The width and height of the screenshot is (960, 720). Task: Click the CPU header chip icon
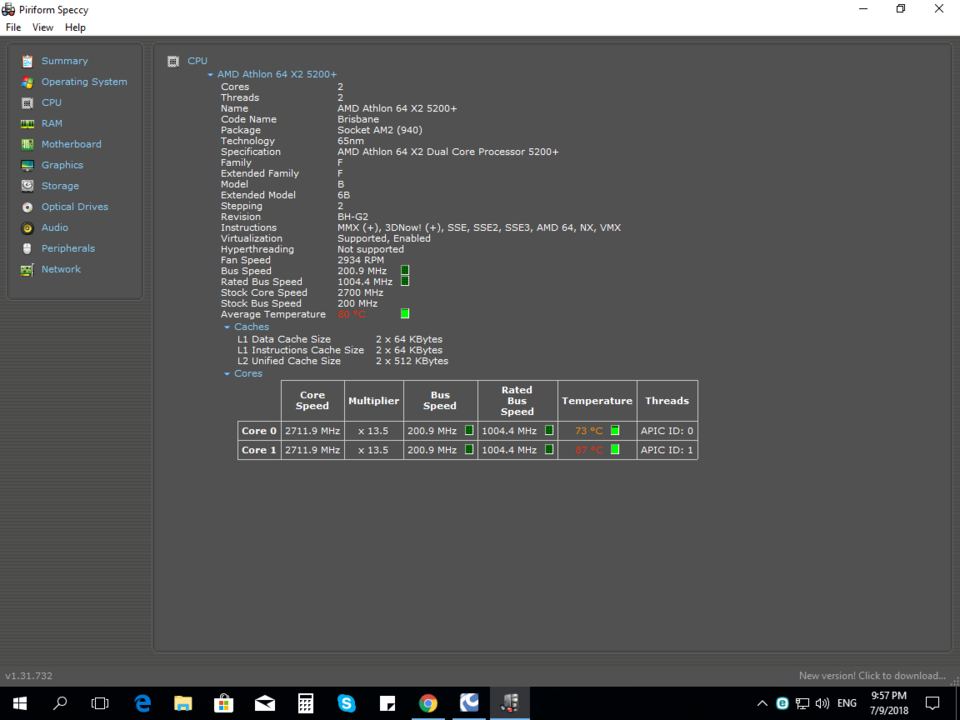[x=173, y=61]
